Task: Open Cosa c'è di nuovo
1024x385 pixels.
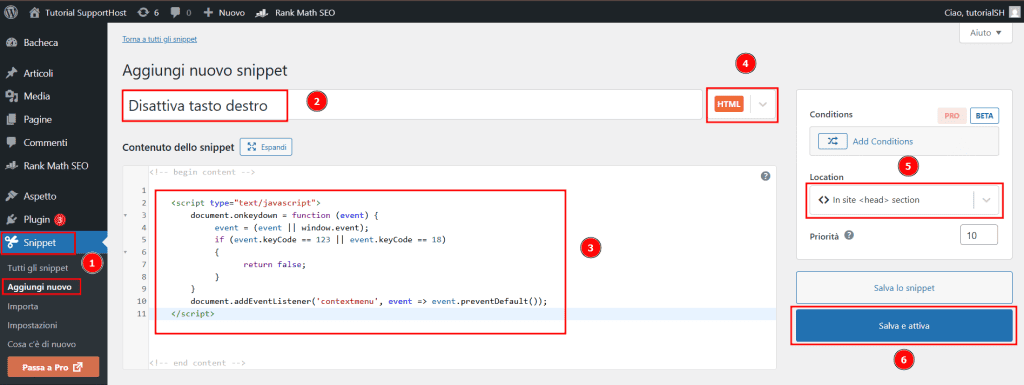Action: (x=42, y=344)
